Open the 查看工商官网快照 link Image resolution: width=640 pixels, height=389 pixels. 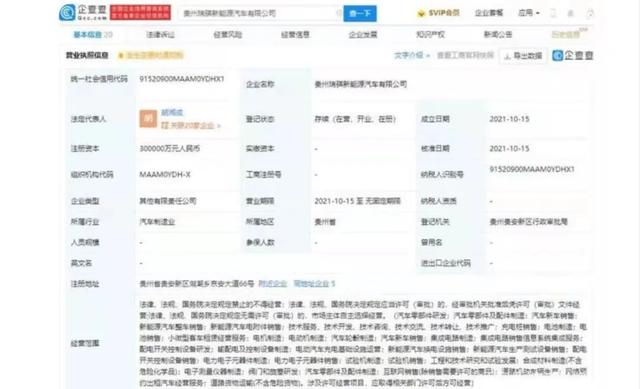[465, 55]
